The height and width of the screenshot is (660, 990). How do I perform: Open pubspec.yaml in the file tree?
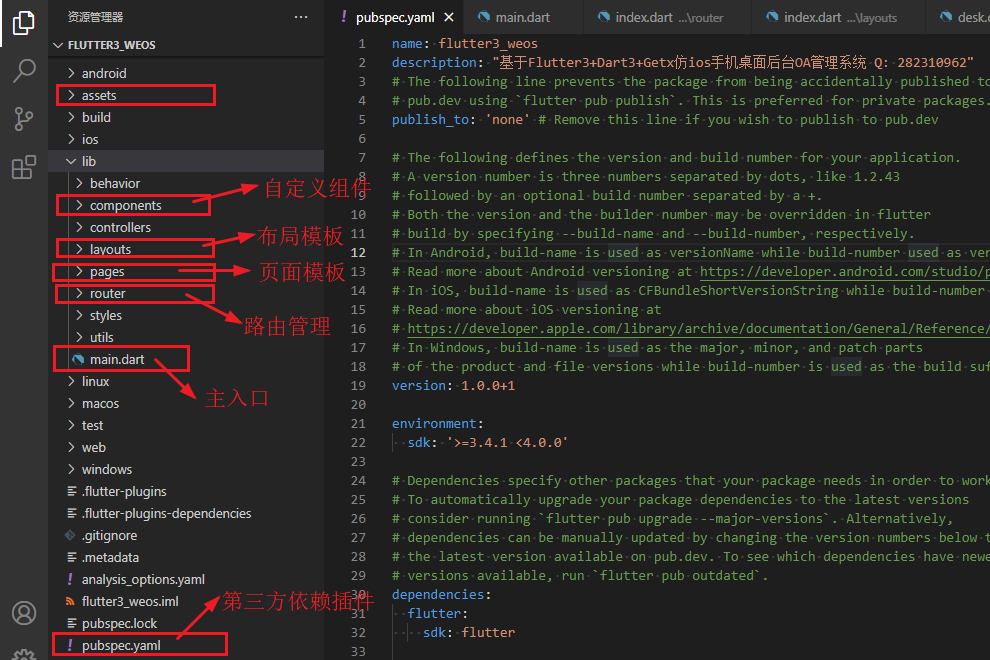pos(187,645)
